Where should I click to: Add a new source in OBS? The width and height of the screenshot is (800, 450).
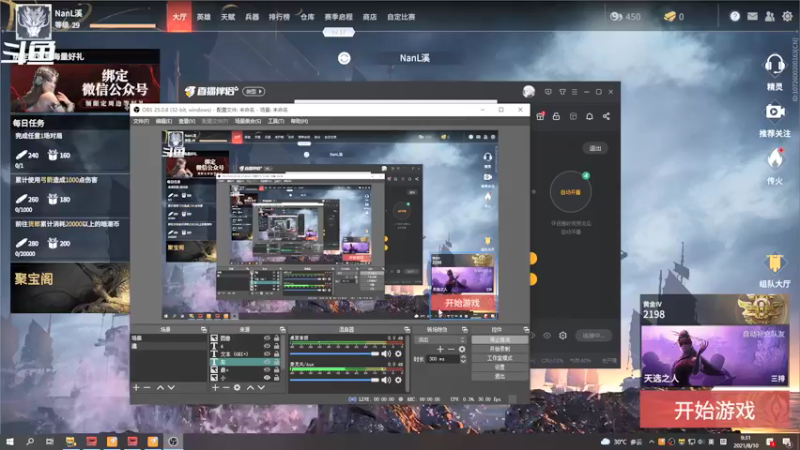(215, 388)
